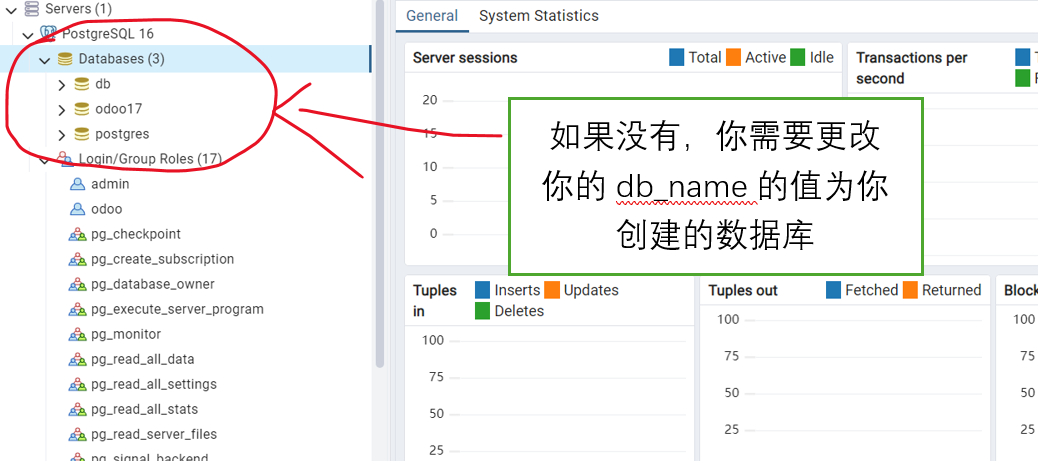Select the Login/Group Roles (17) node

click(150, 159)
